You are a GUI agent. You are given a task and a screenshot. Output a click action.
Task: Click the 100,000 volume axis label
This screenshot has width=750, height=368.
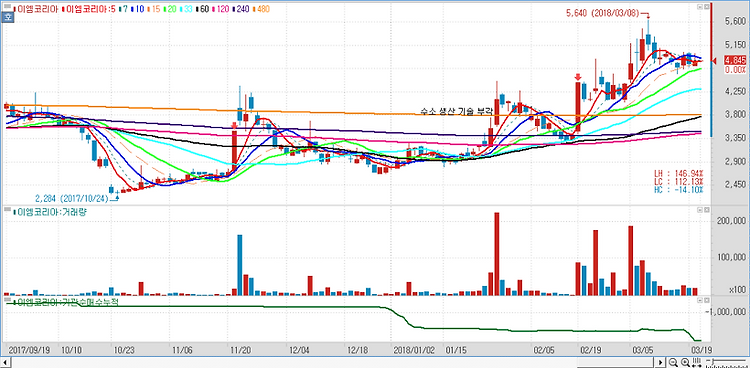tap(732, 258)
